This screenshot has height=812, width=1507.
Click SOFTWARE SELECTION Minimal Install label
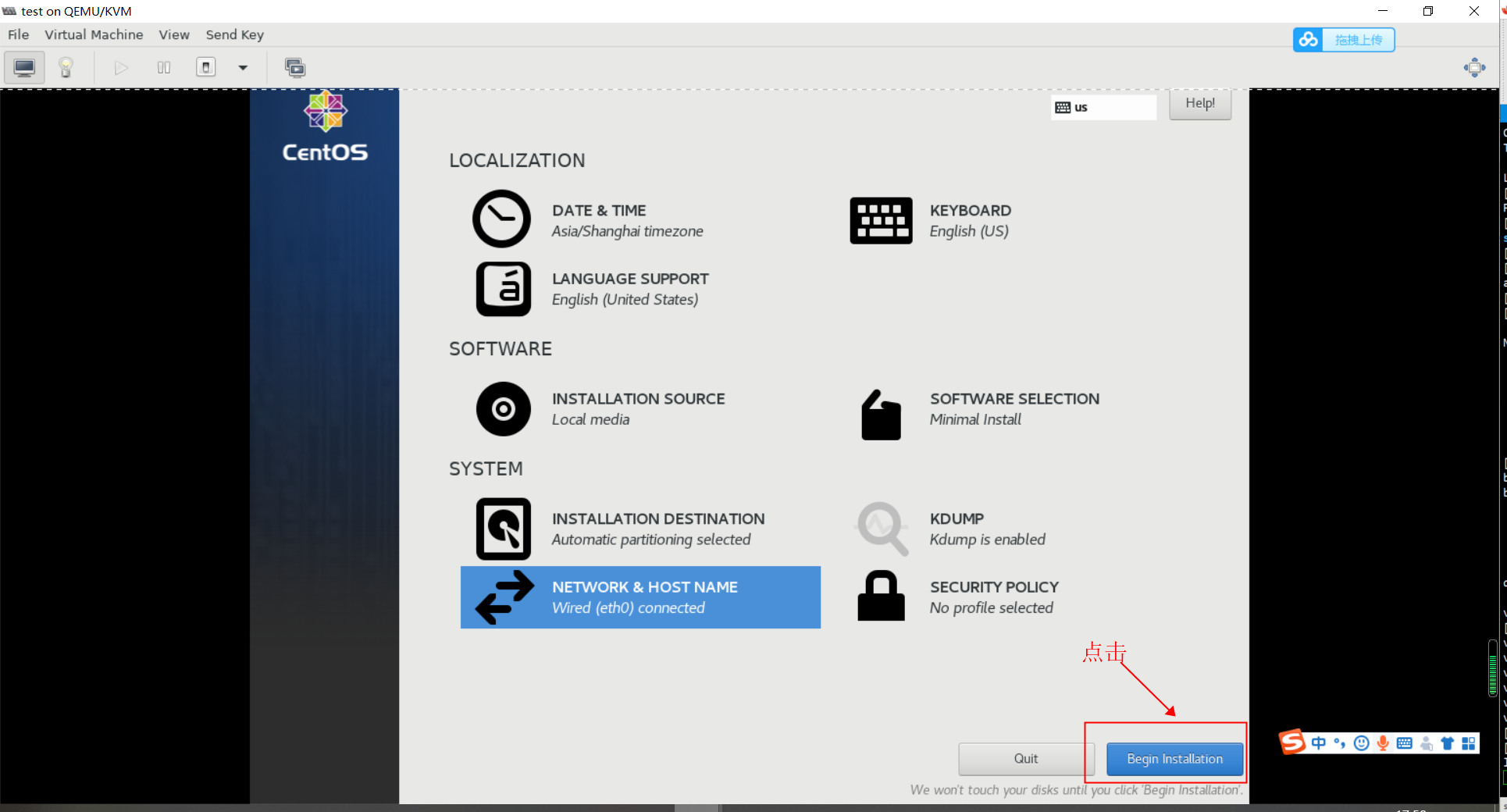point(1014,409)
